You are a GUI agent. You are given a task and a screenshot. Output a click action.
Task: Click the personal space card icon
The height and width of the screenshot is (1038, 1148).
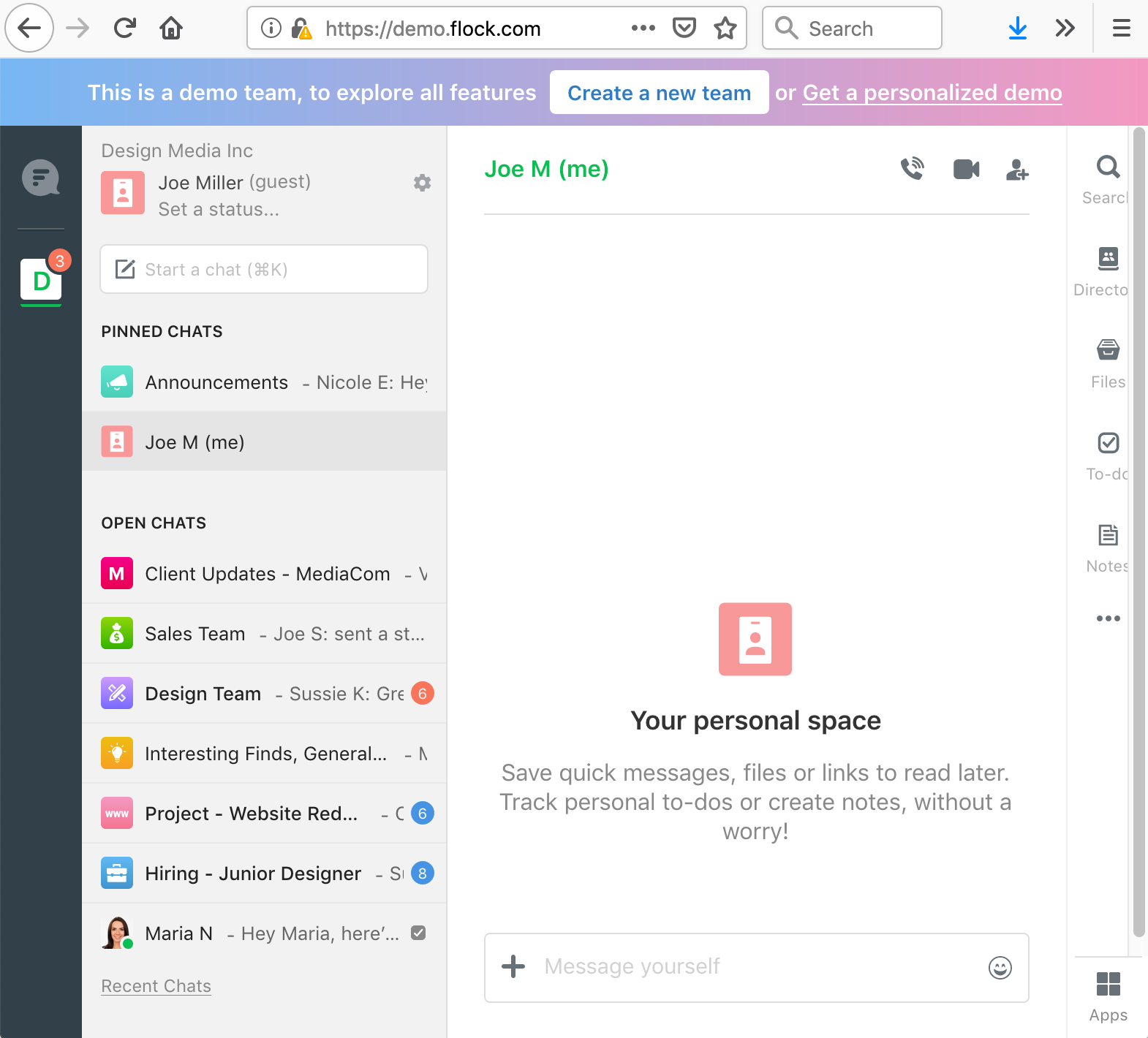pyautogui.click(x=755, y=639)
